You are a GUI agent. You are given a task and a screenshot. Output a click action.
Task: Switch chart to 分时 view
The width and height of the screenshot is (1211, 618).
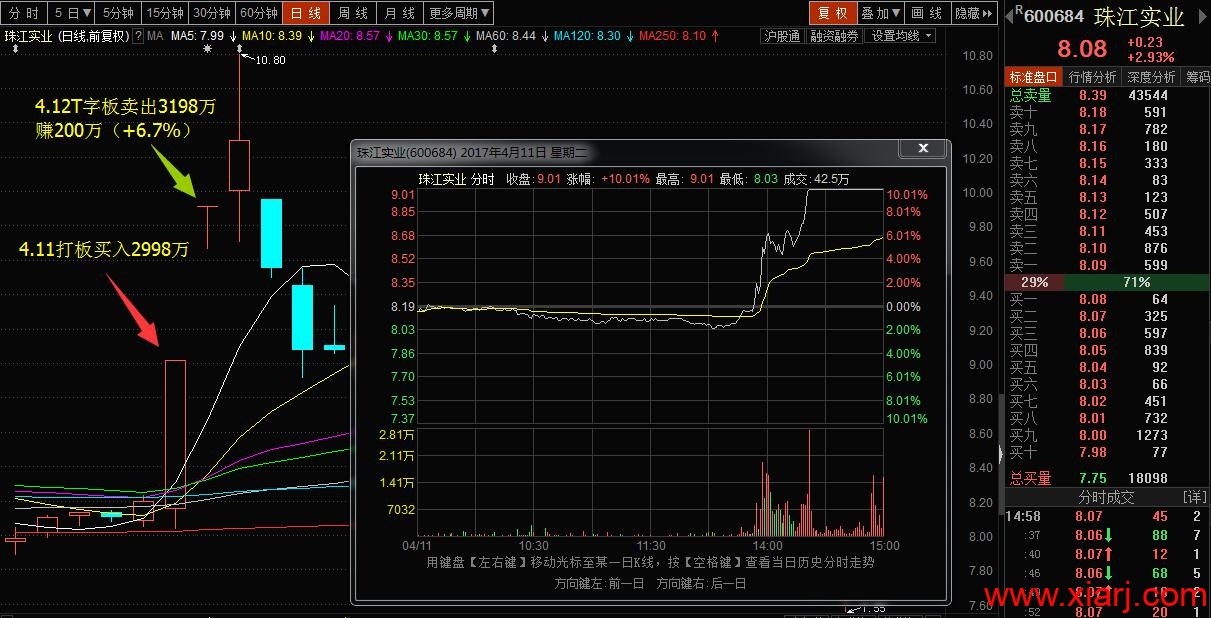point(23,13)
